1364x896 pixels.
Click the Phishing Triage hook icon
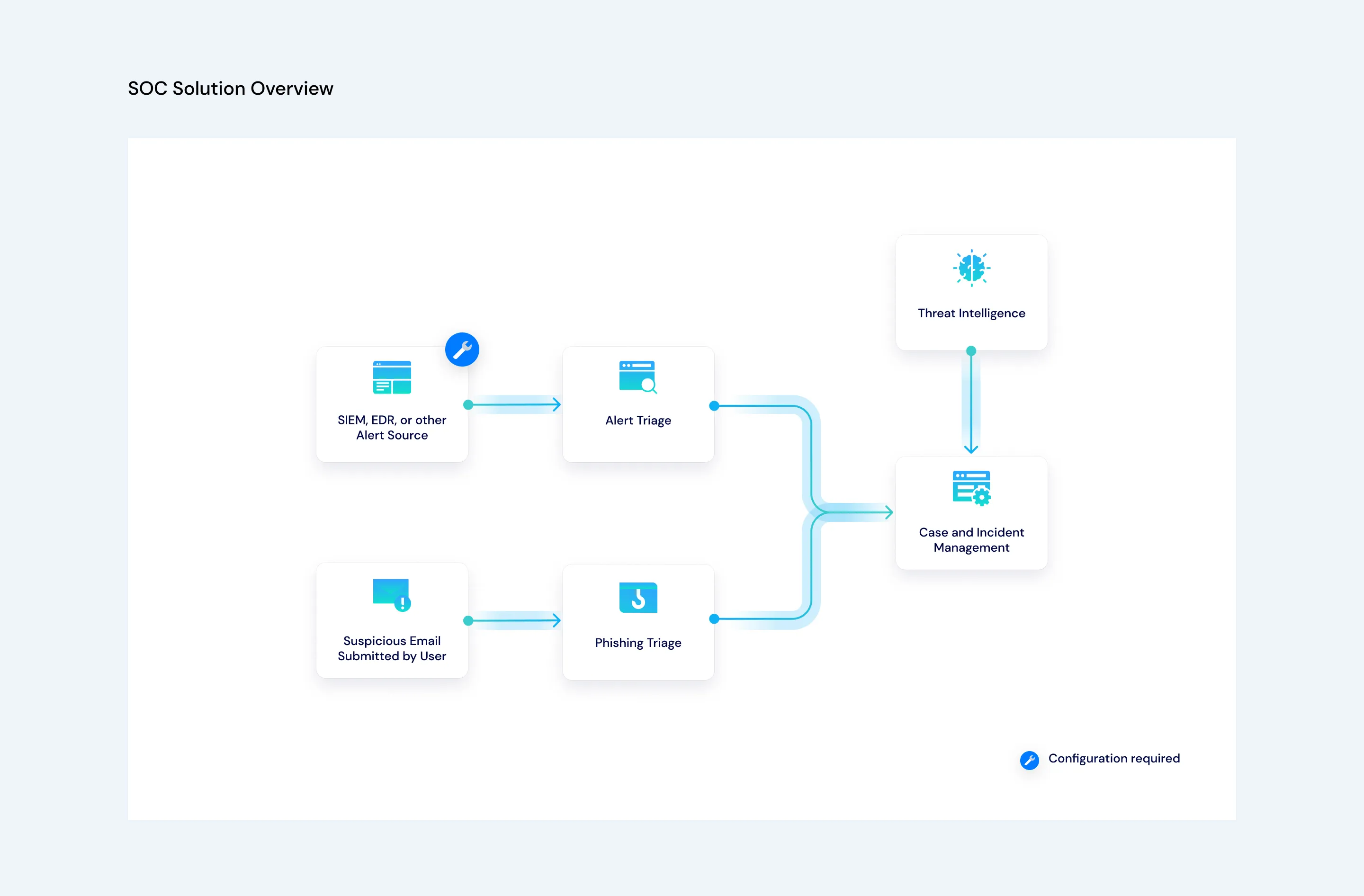tap(638, 598)
